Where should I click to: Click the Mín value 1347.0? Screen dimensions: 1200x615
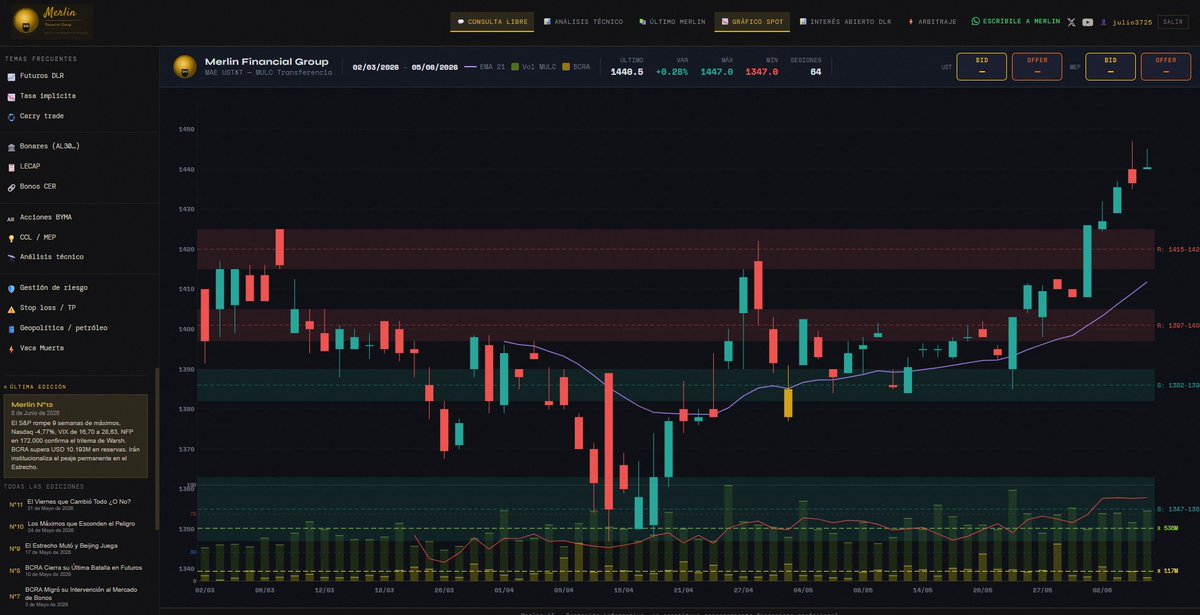(x=761, y=72)
